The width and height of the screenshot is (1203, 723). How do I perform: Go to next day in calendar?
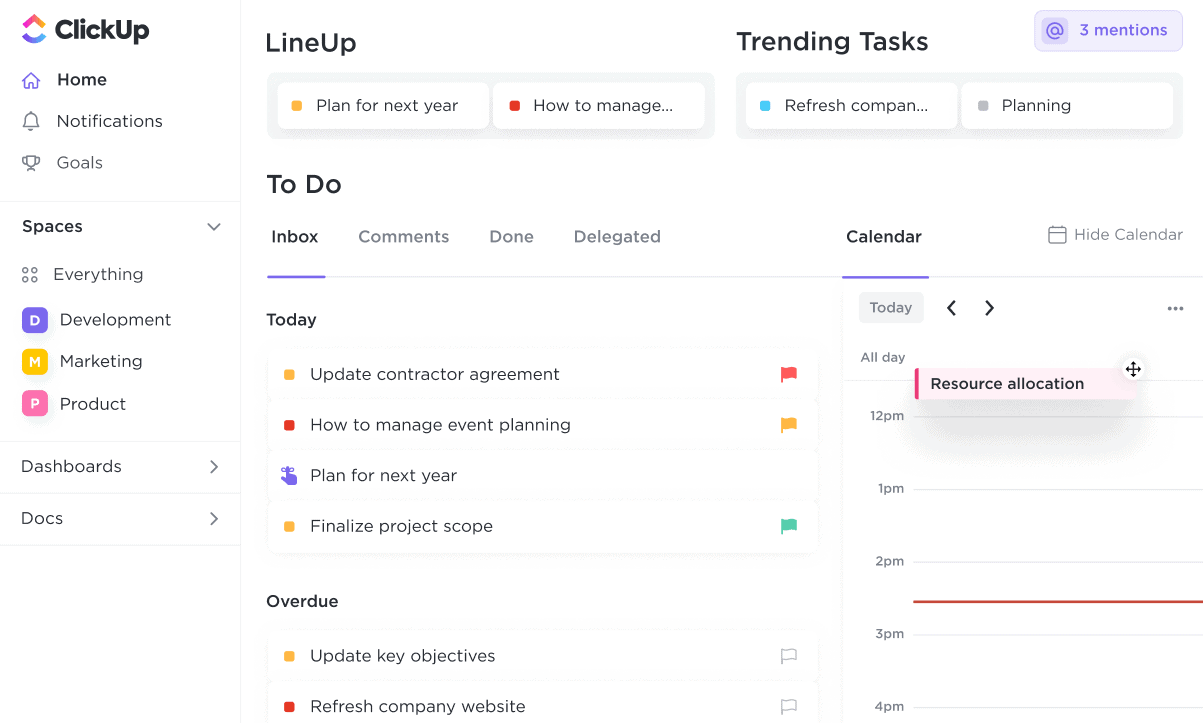[x=989, y=308]
